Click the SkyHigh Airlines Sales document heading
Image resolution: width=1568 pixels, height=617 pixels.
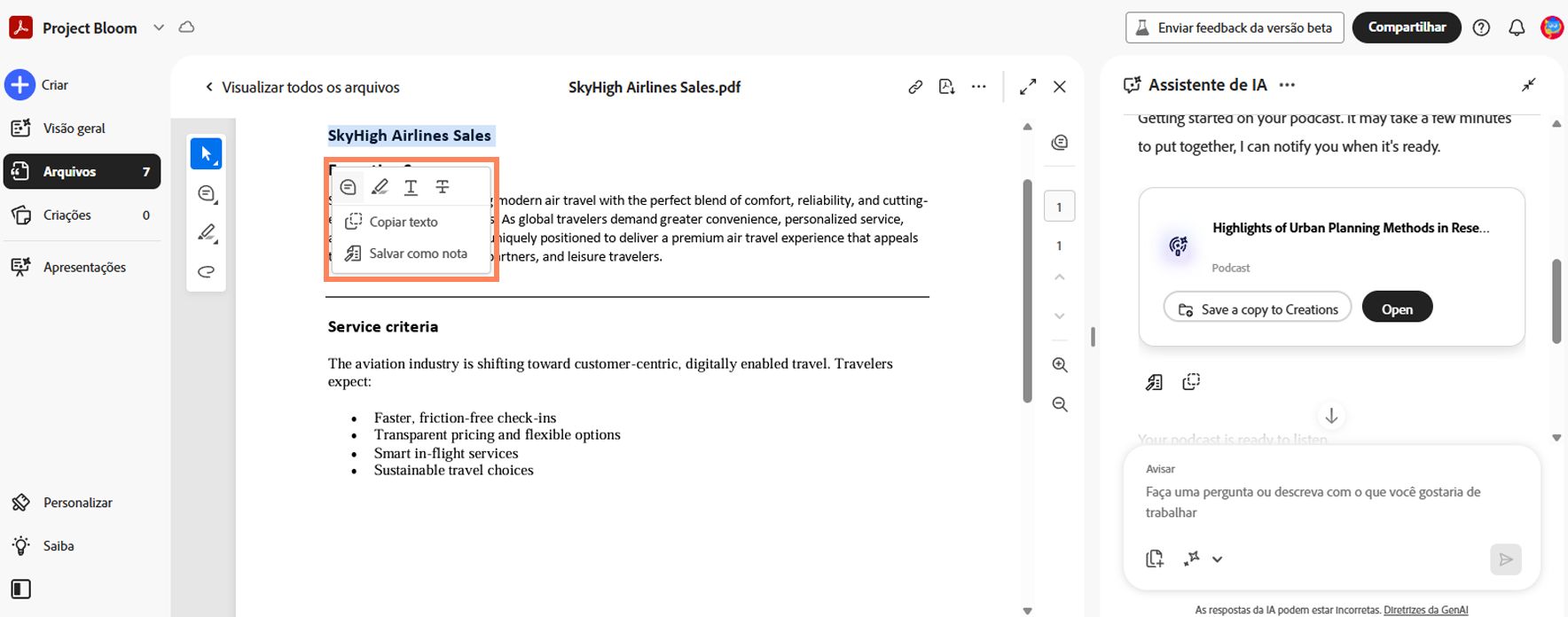(409, 136)
